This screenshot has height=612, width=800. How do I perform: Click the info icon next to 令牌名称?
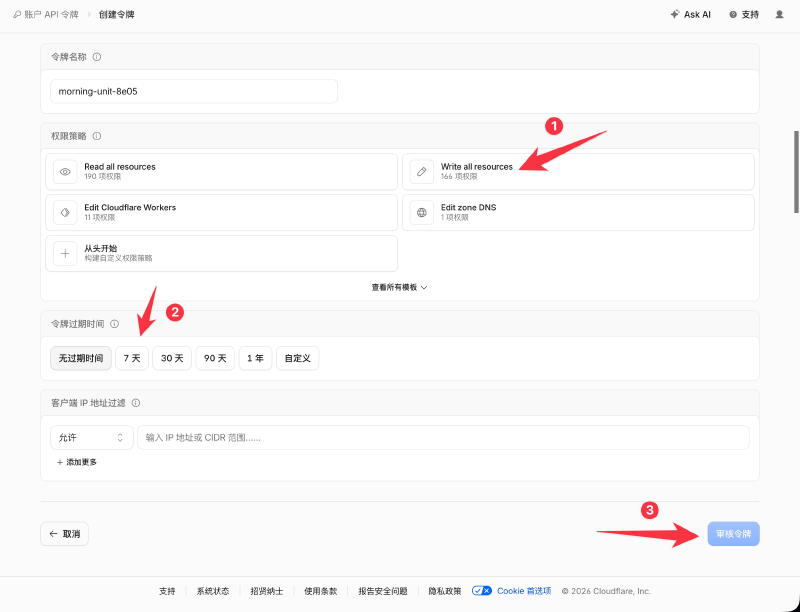coord(96,57)
